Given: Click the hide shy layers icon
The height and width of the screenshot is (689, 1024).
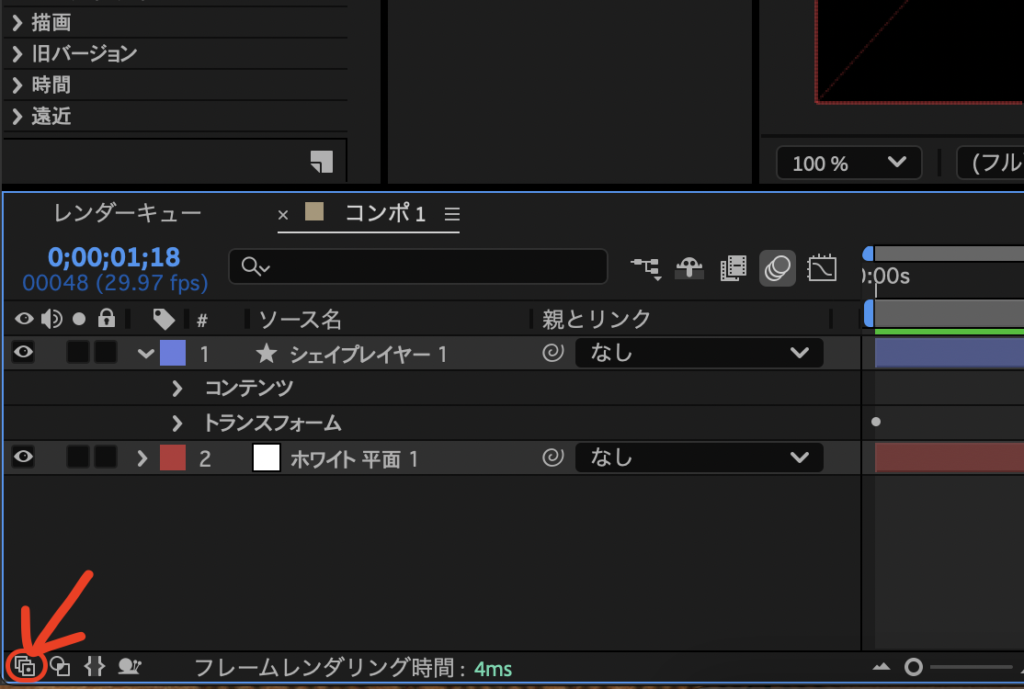Looking at the screenshot, I should (690, 268).
